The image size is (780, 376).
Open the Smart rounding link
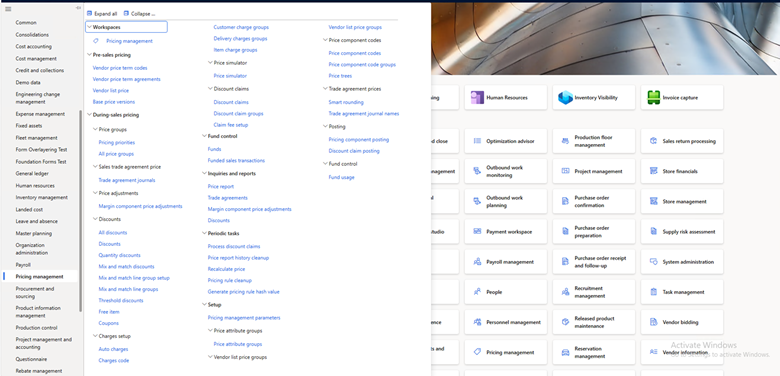(x=346, y=102)
